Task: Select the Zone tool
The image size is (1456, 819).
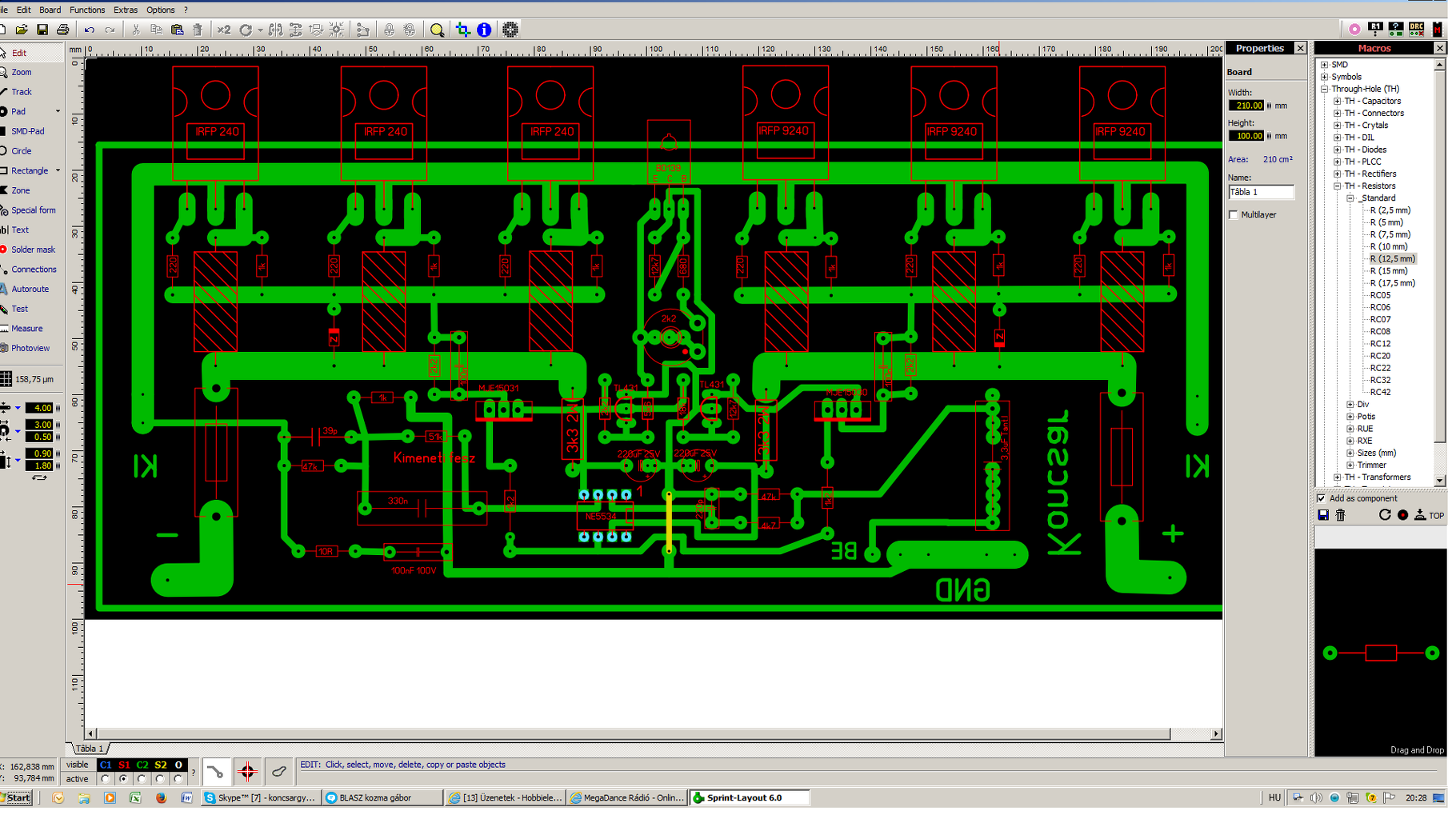Action: click(21, 190)
